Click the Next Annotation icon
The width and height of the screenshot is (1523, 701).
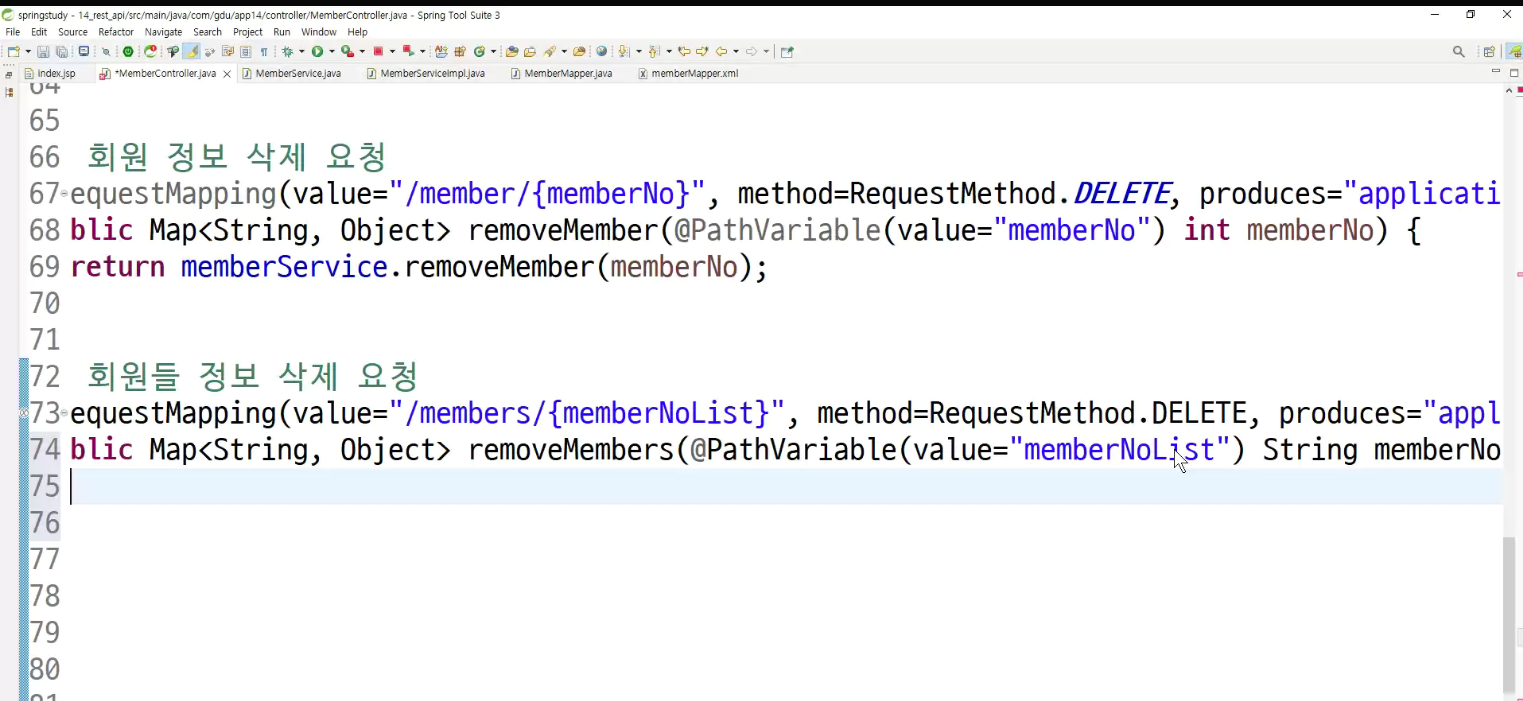[623, 51]
